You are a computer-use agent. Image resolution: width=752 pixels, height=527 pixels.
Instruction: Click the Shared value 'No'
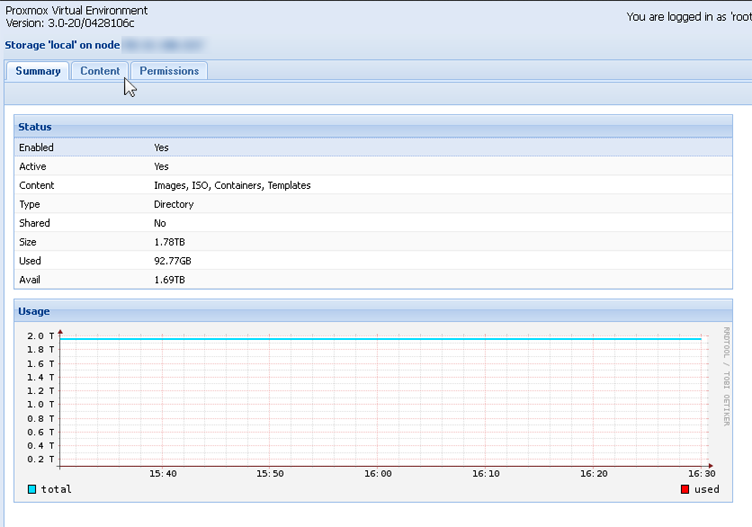coord(160,223)
